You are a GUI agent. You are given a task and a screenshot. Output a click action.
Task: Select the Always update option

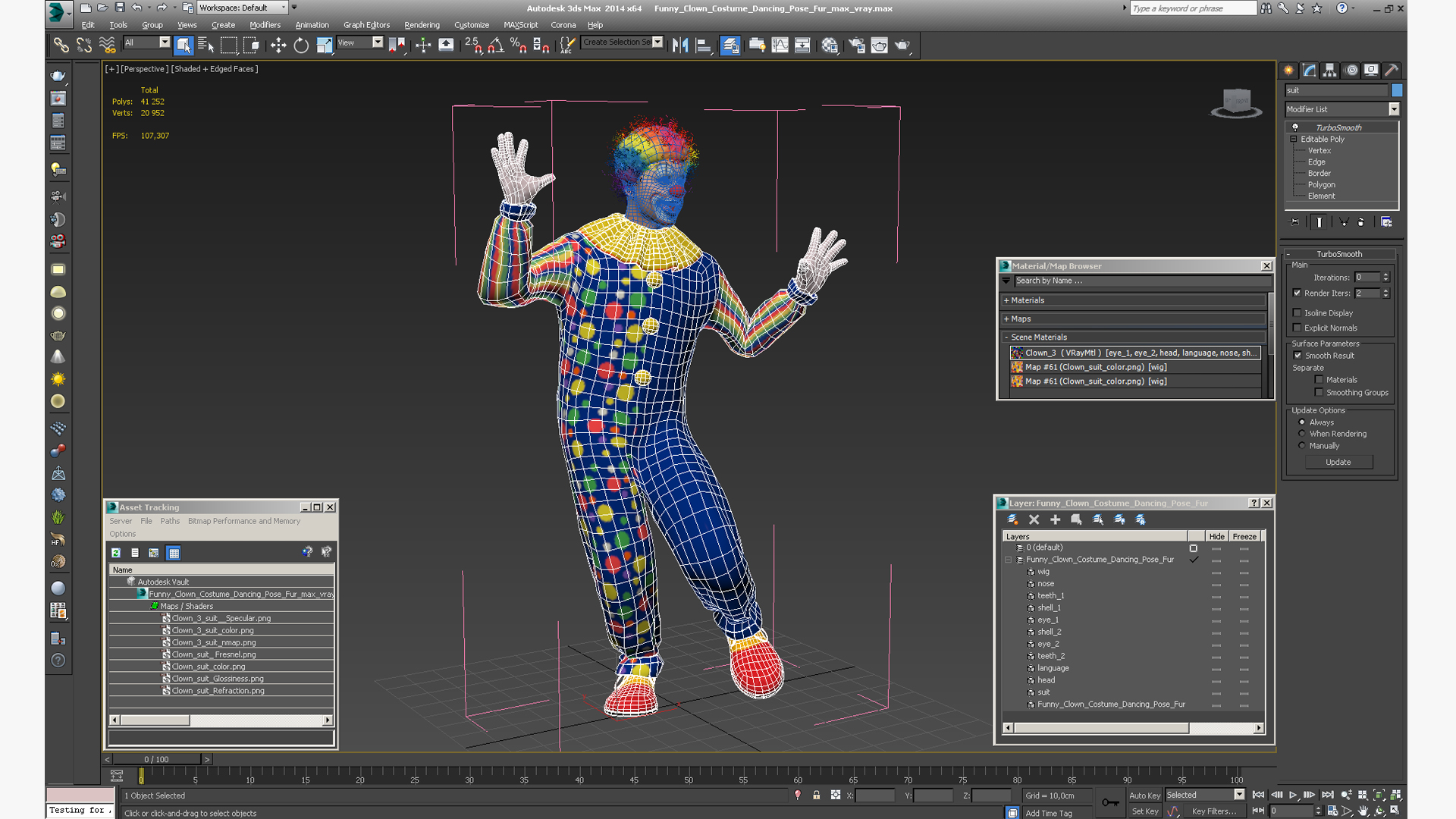pos(1302,422)
